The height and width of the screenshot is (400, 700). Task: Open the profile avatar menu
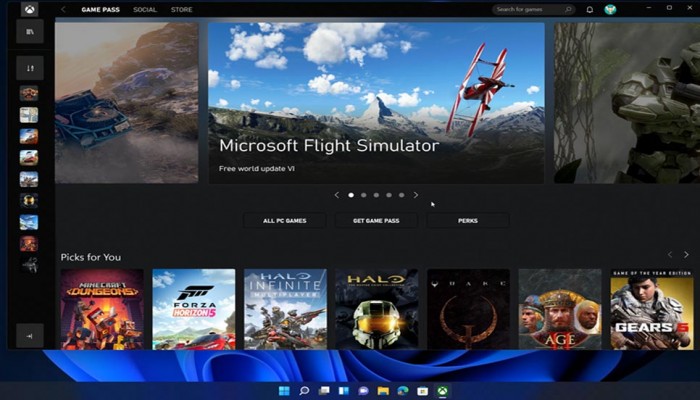610,9
